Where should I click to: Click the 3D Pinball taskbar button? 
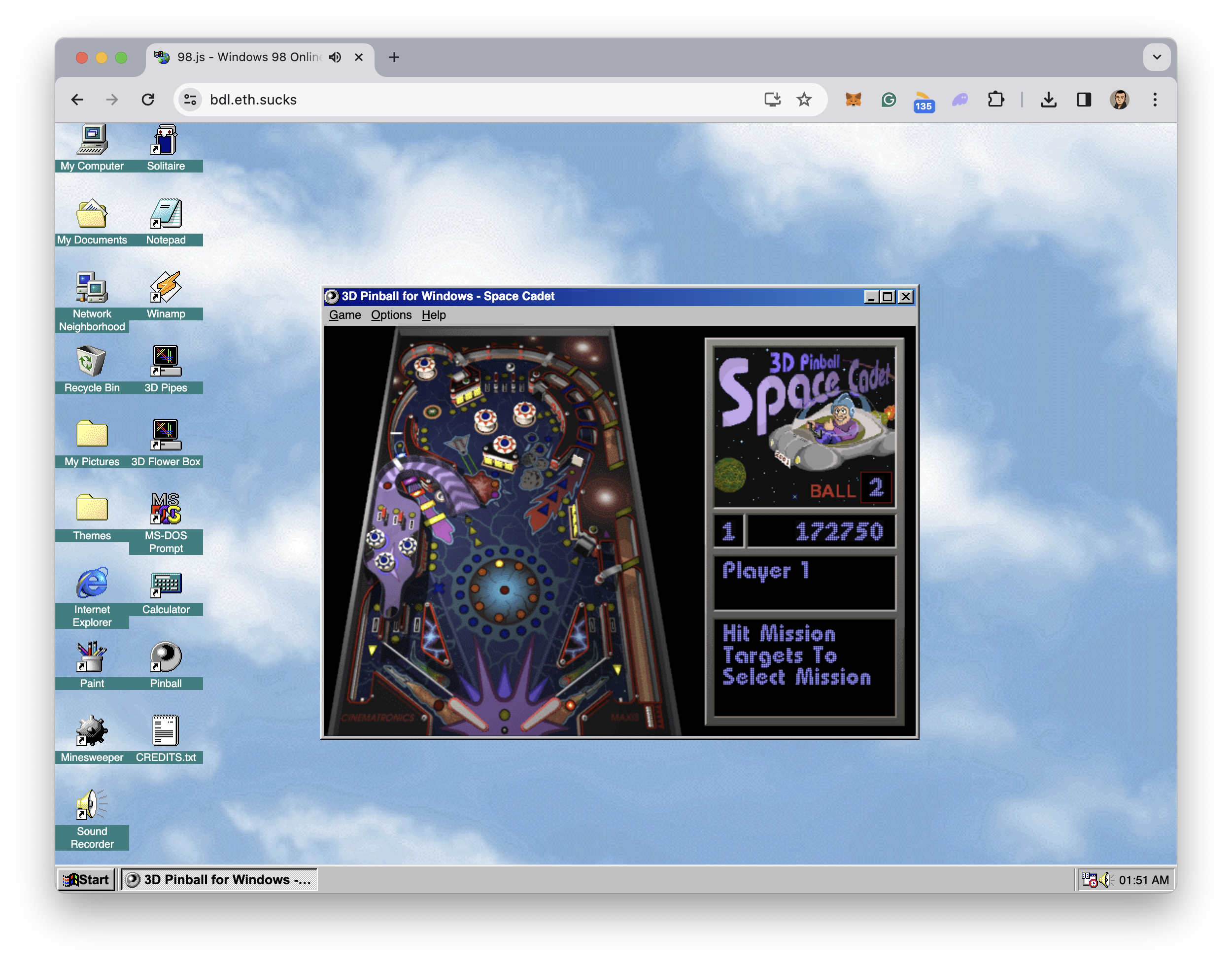tap(219, 879)
